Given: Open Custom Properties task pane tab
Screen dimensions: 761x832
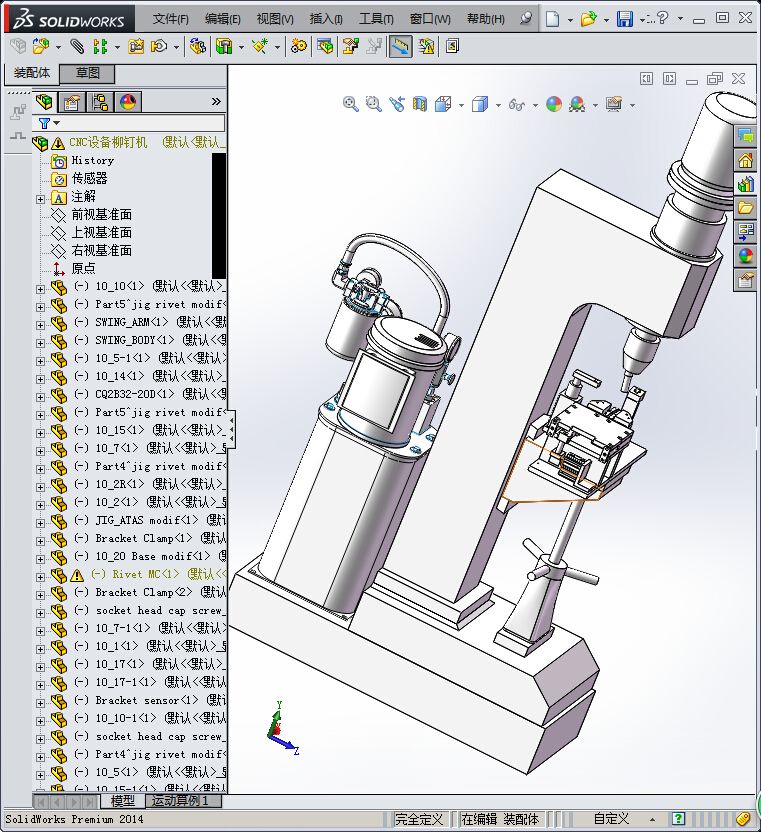Looking at the screenshot, I should tap(746, 280).
